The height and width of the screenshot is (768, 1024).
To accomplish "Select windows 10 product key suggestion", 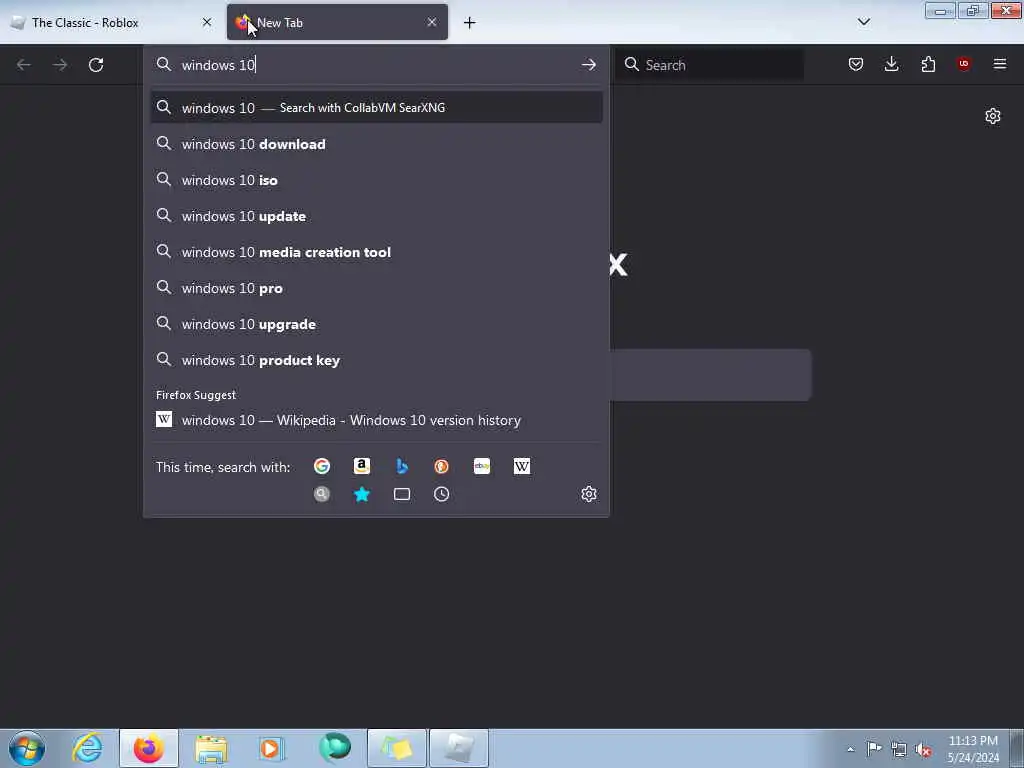I will [376, 360].
